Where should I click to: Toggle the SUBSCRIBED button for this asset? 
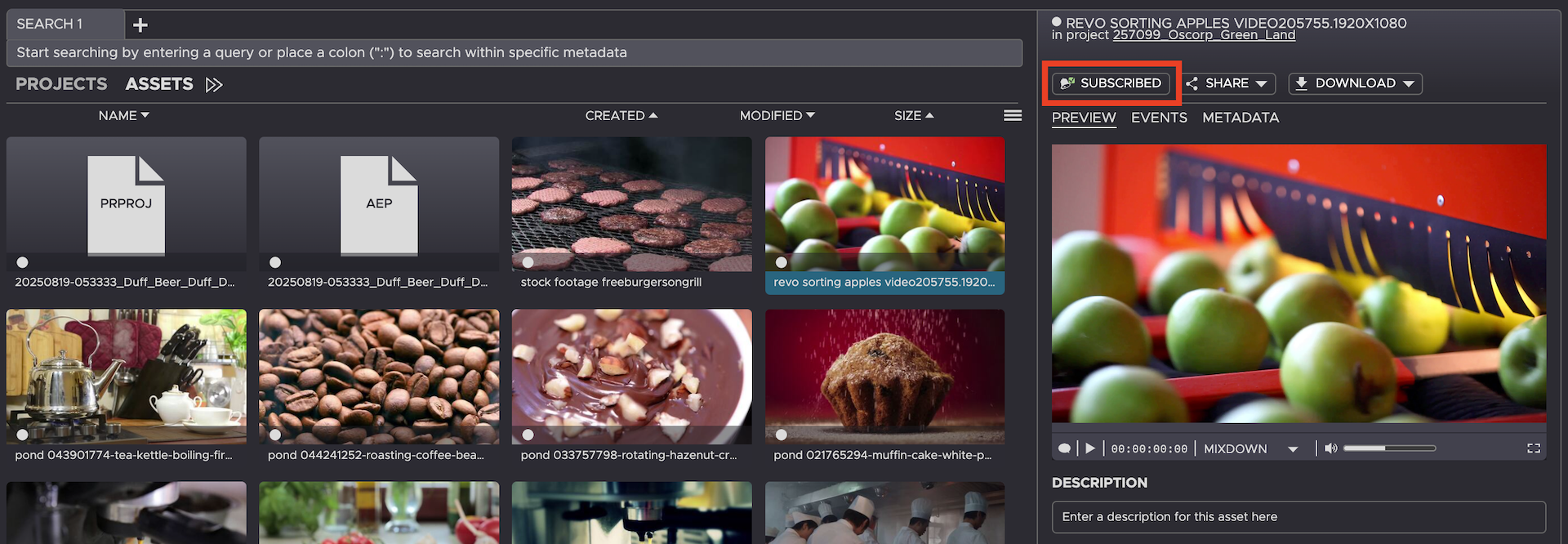pyautogui.click(x=1111, y=83)
